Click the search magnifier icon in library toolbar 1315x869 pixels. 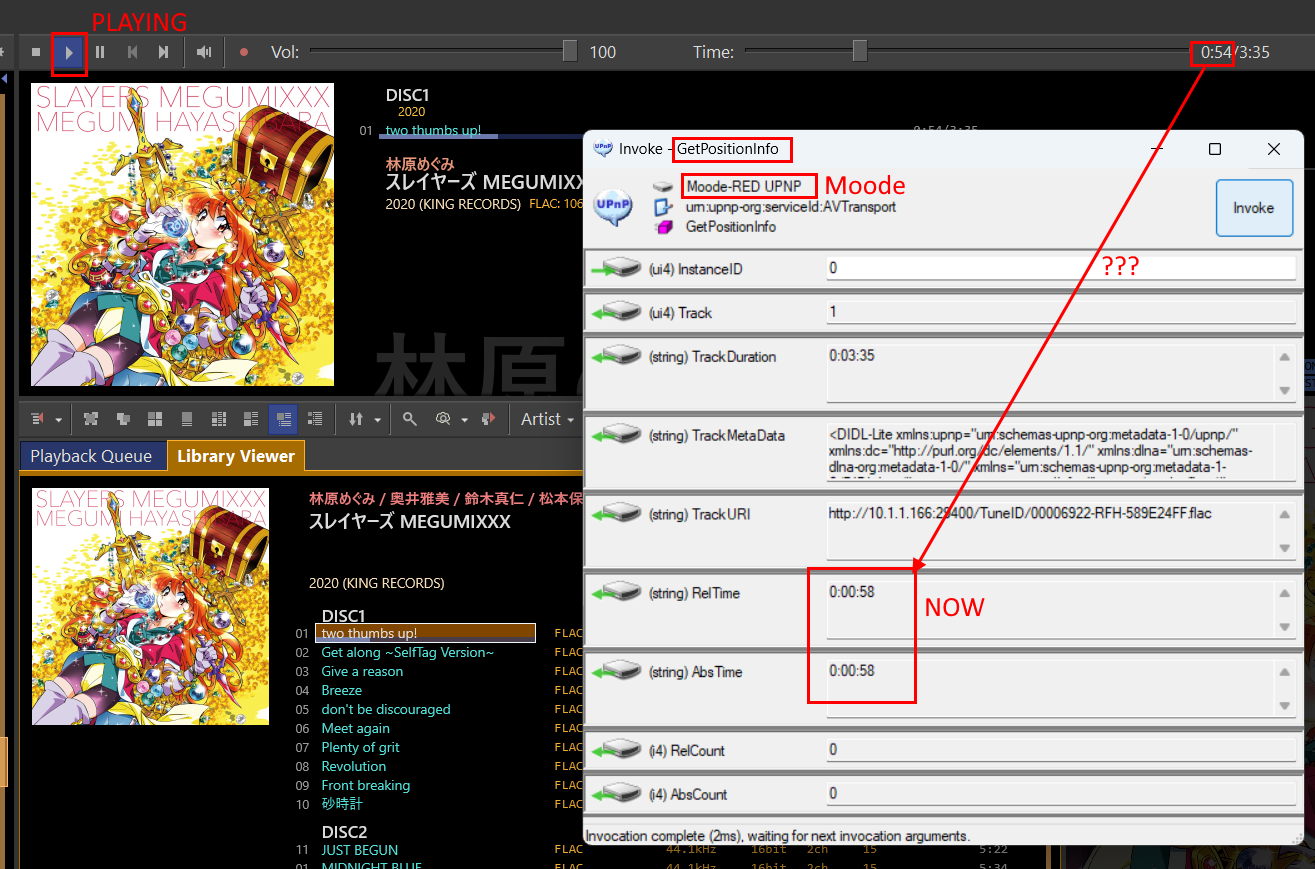(410, 419)
